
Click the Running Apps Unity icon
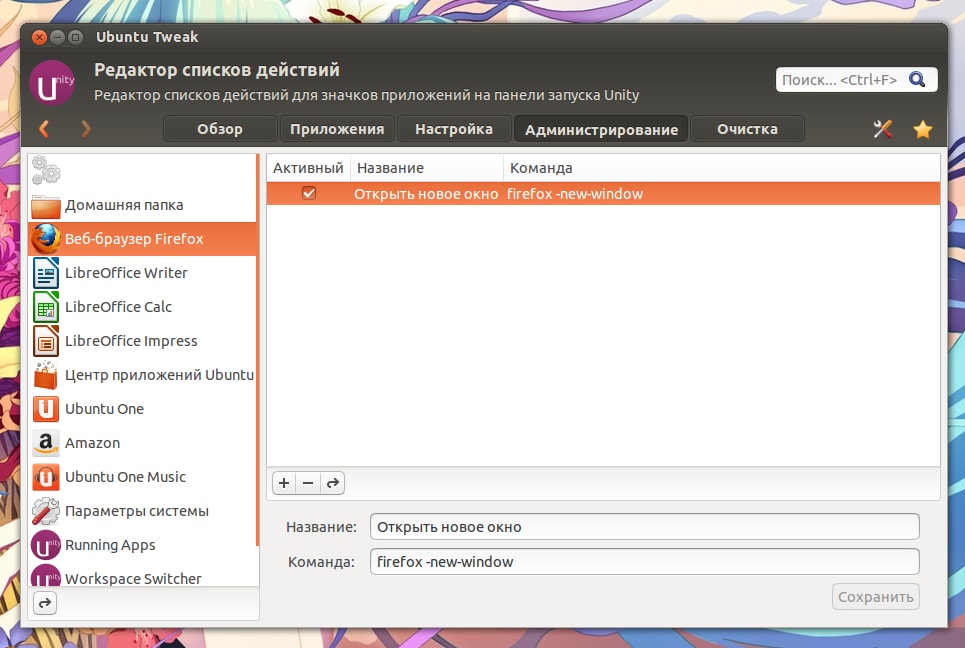pos(46,545)
